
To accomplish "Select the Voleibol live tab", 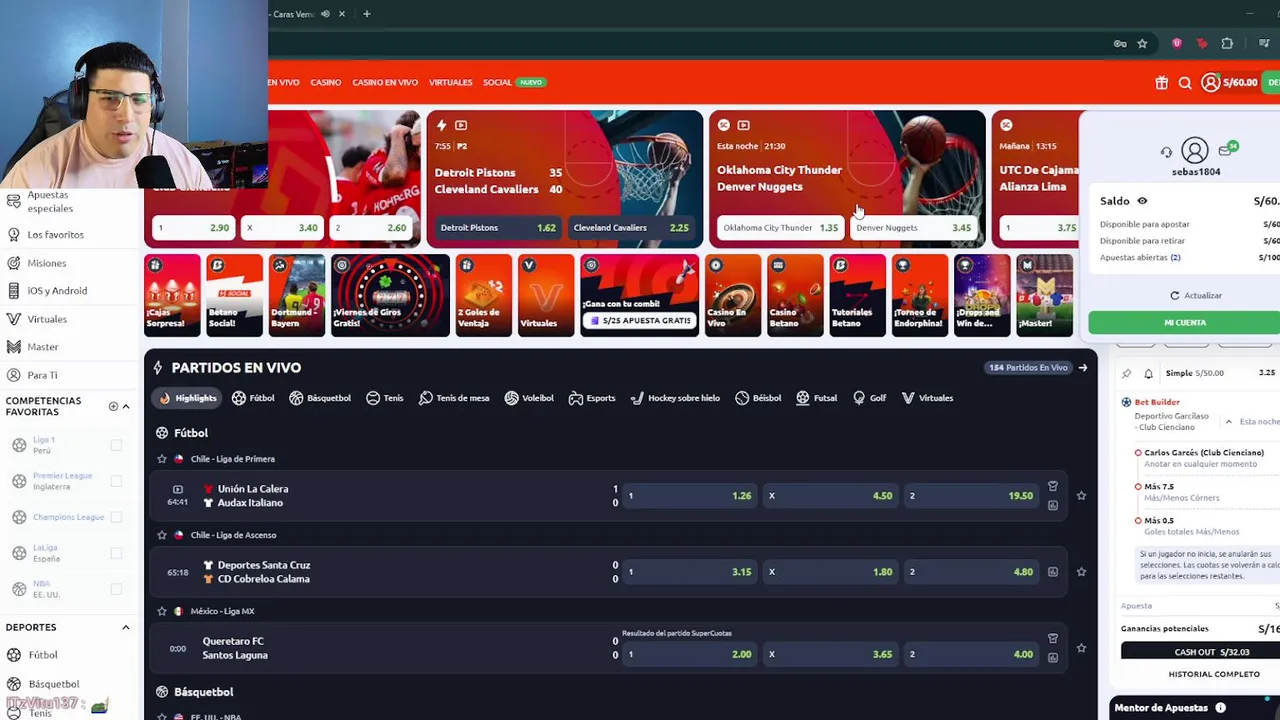I will point(529,398).
